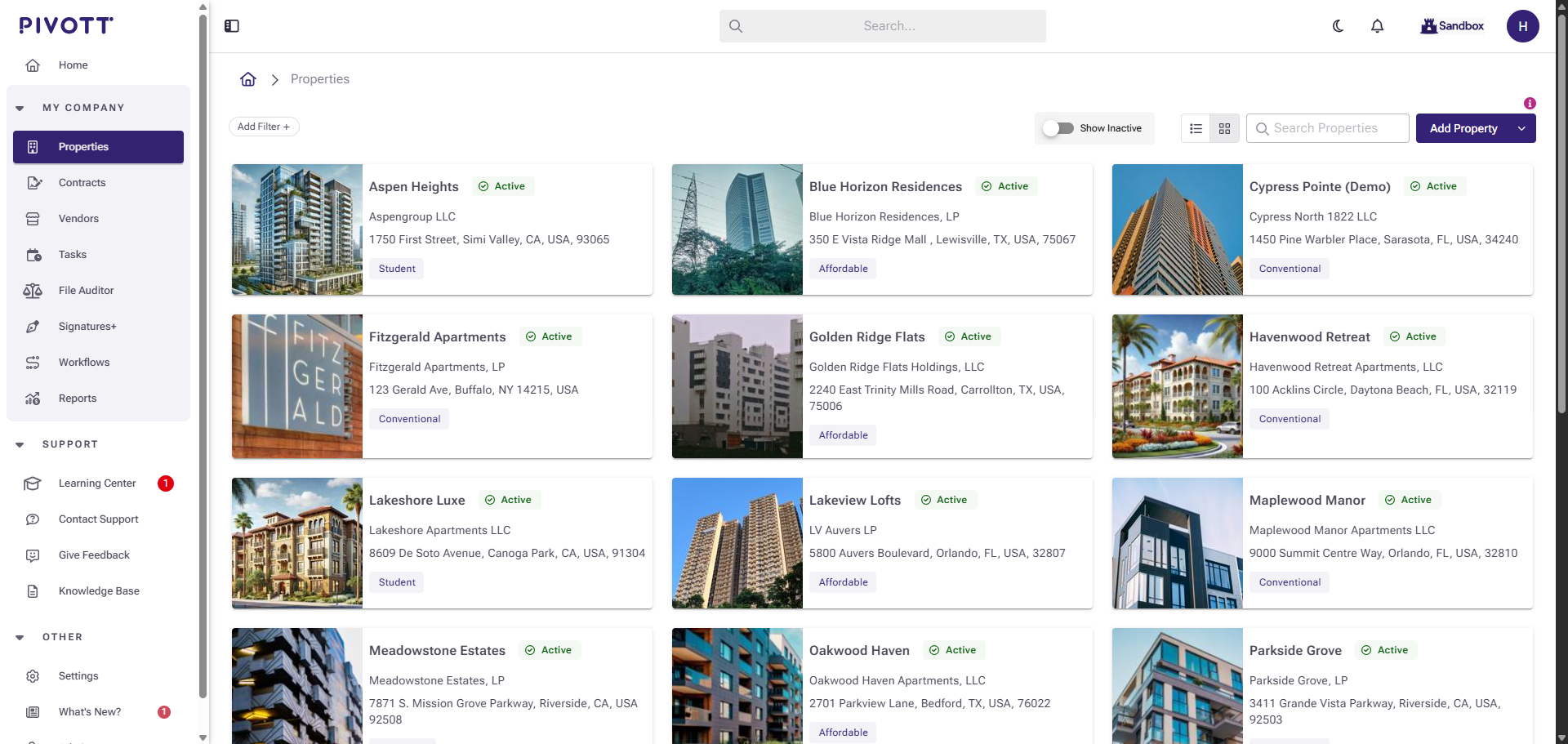Open the notifications bell
The image size is (1568, 744).
pyautogui.click(x=1377, y=25)
